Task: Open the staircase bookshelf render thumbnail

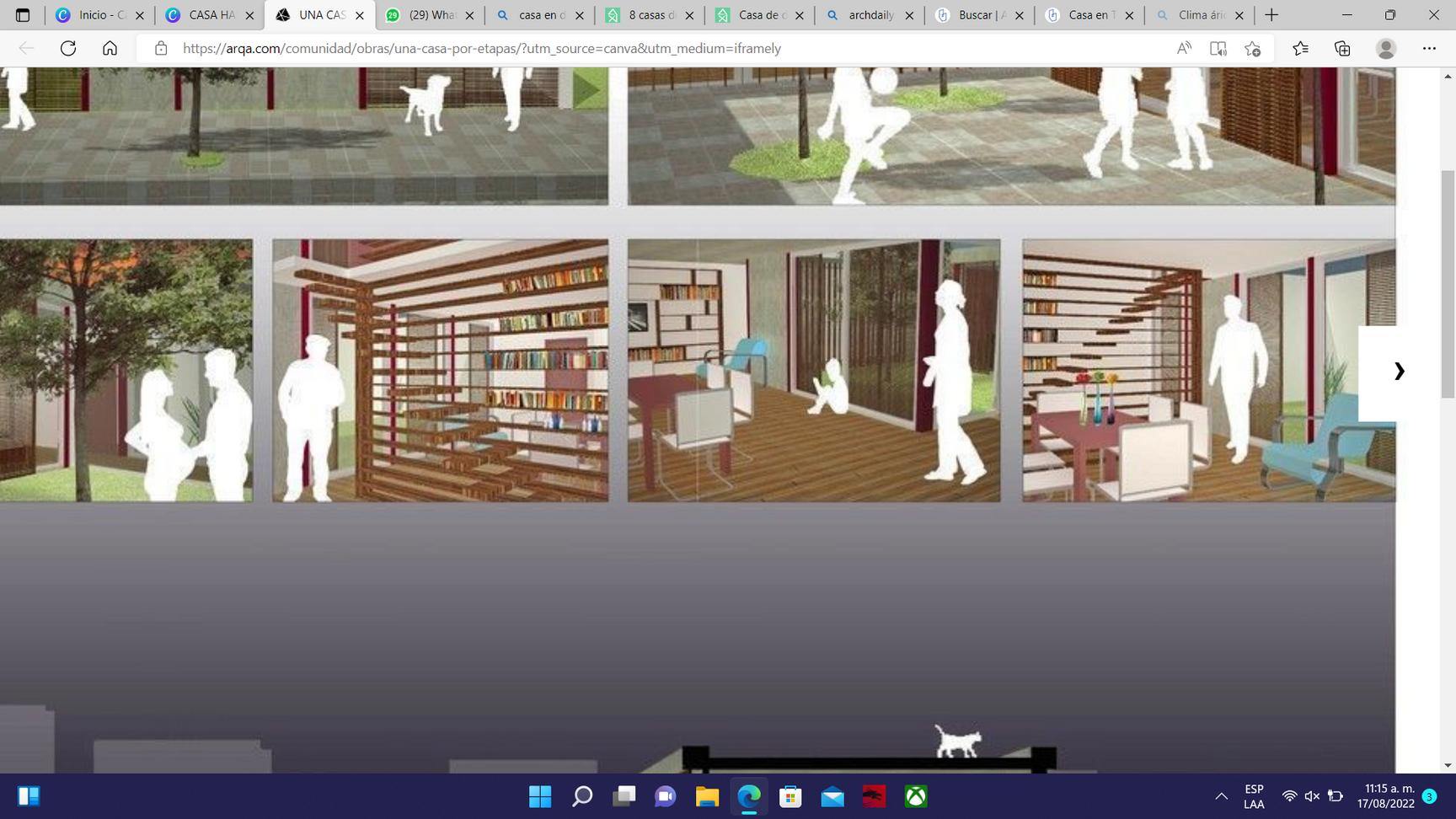Action: [x=440, y=371]
